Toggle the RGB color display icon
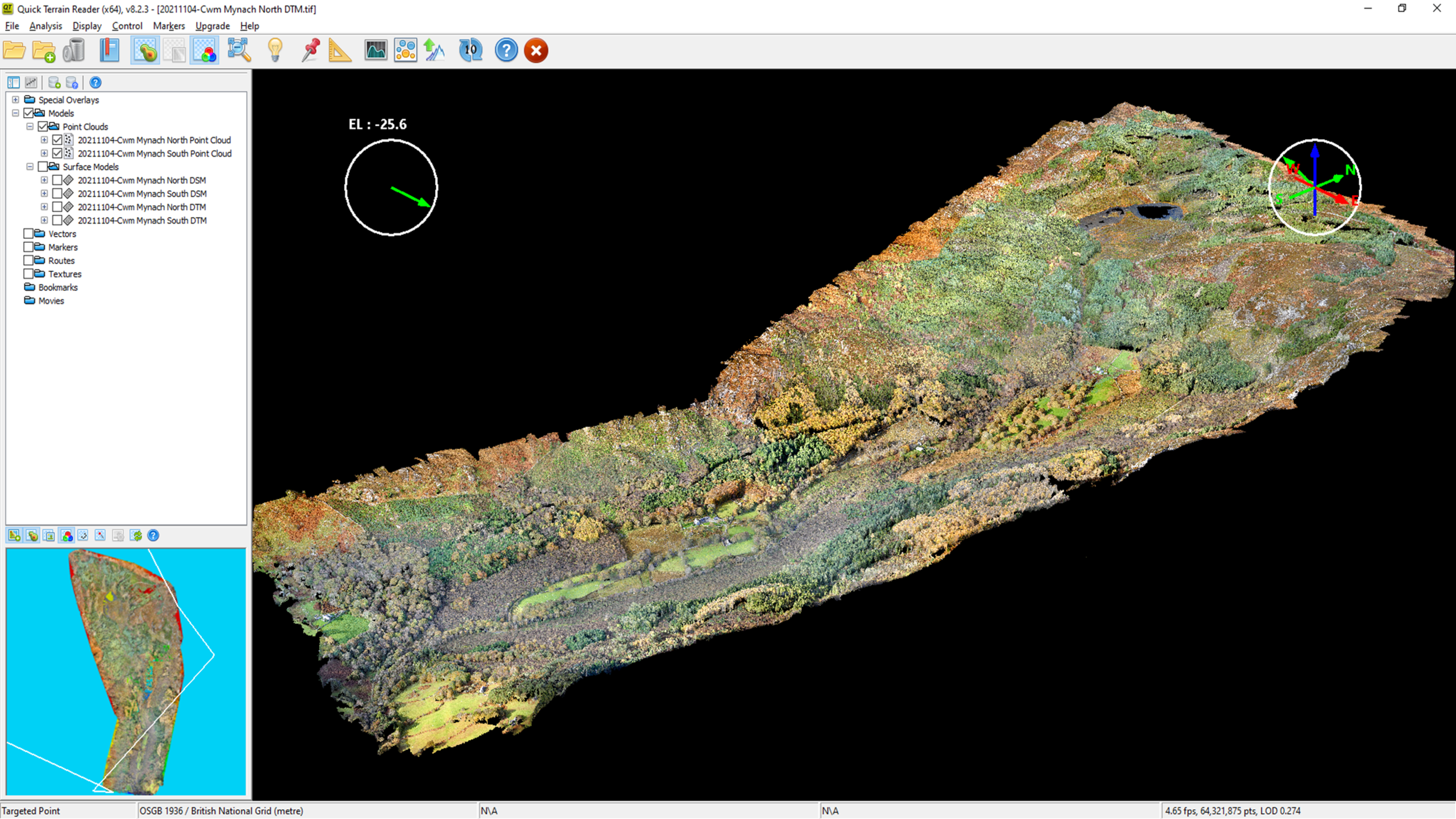This screenshot has height=819, width=1456. tap(204, 51)
